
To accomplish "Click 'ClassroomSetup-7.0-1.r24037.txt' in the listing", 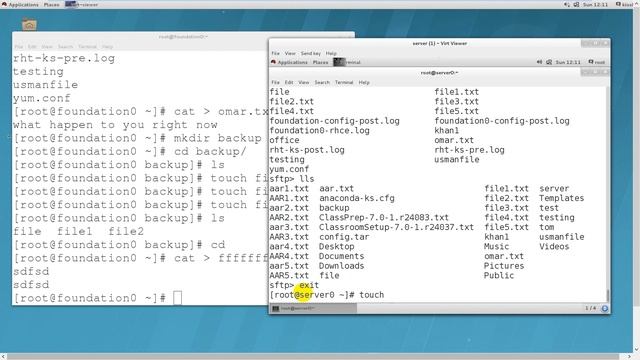I will point(396,227).
